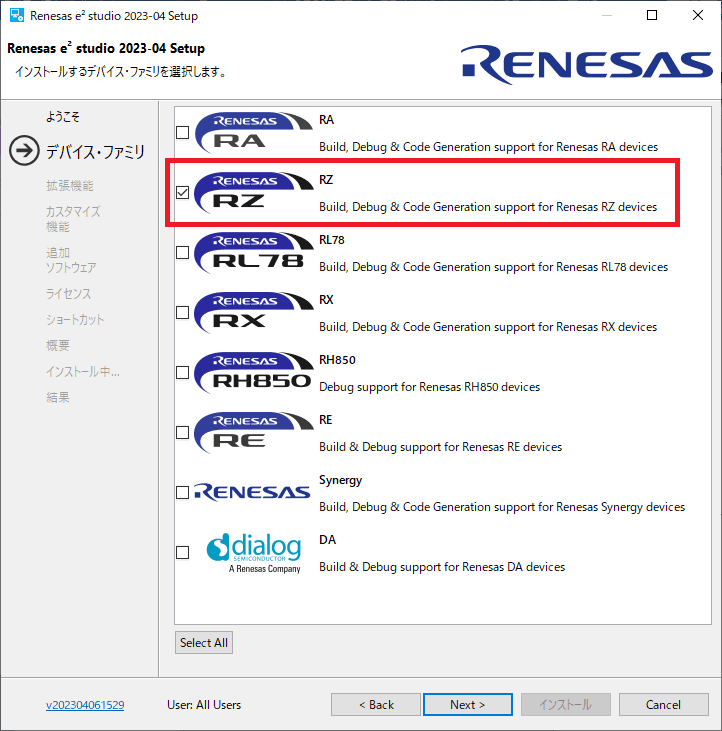Toggle the Synergy device family checkbox
The height and width of the screenshot is (731, 722).
coord(183,492)
